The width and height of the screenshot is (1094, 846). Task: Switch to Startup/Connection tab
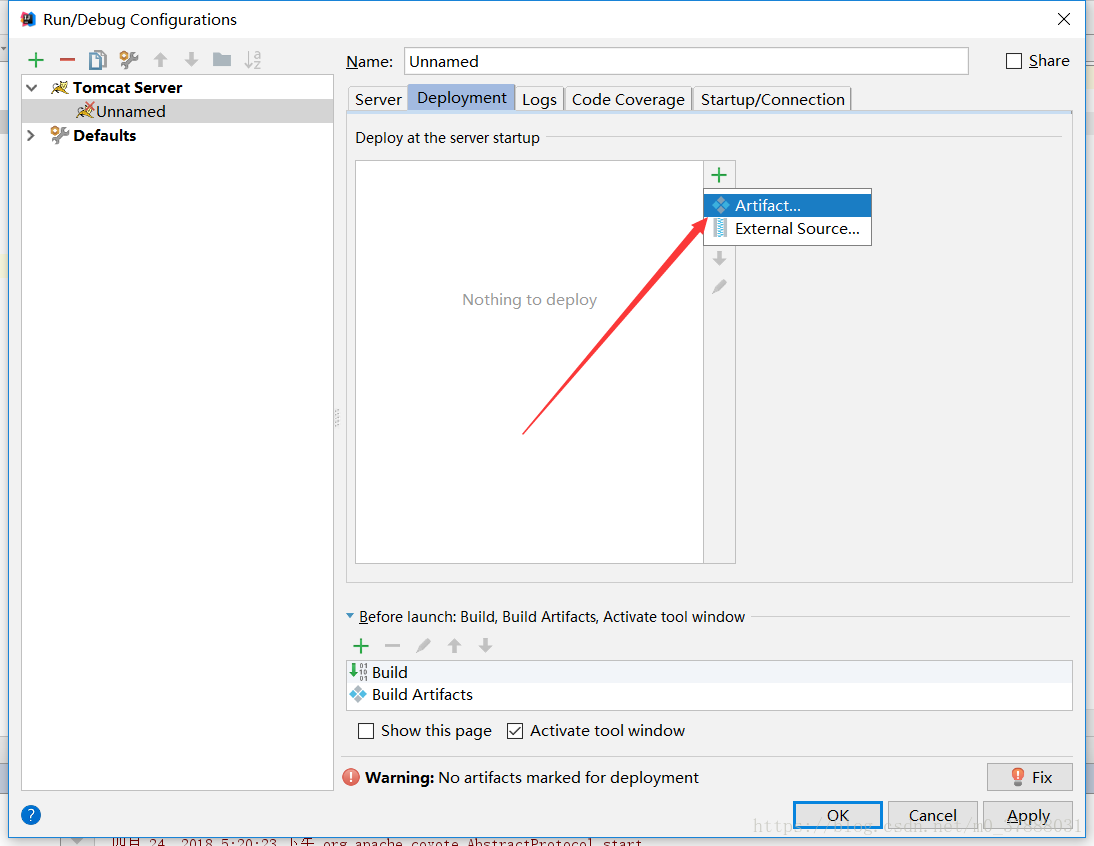click(x=772, y=100)
